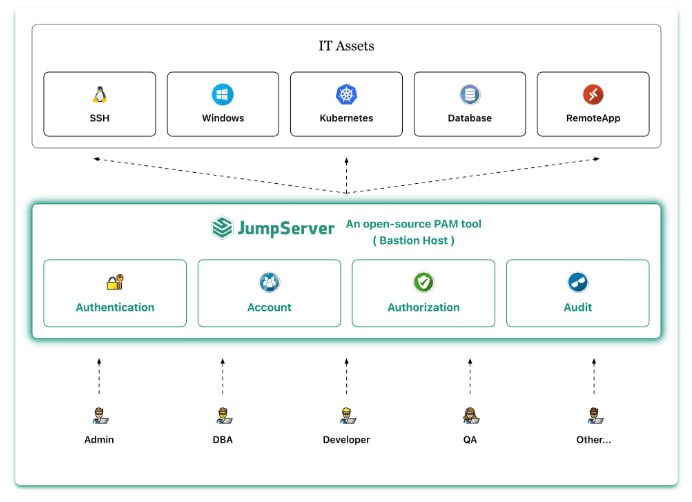Click the Linux penguin SSH icon
This screenshot has width=692, height=502.
(x=100, y=94)
